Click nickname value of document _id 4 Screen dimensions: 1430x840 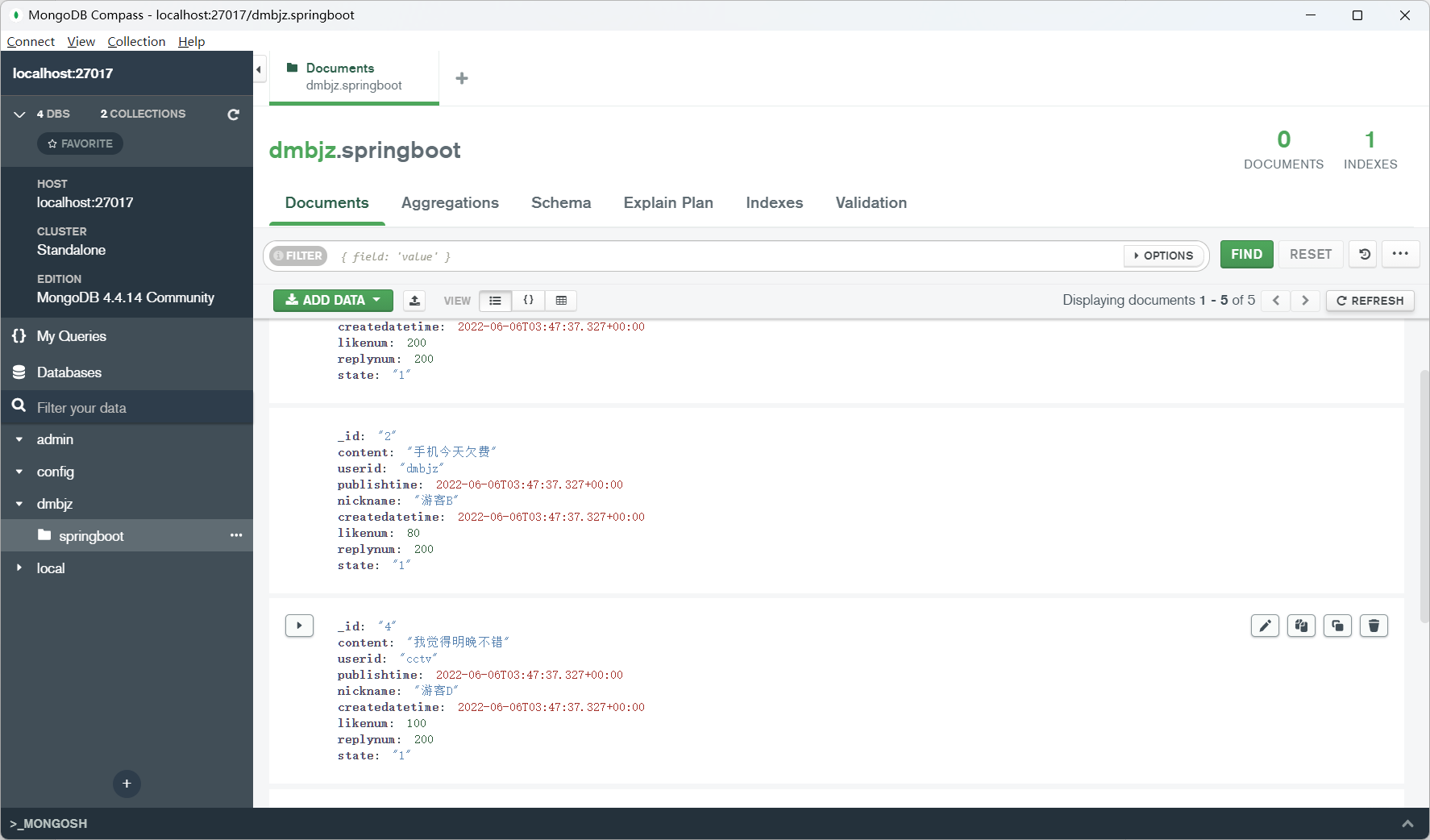point(437,691)
